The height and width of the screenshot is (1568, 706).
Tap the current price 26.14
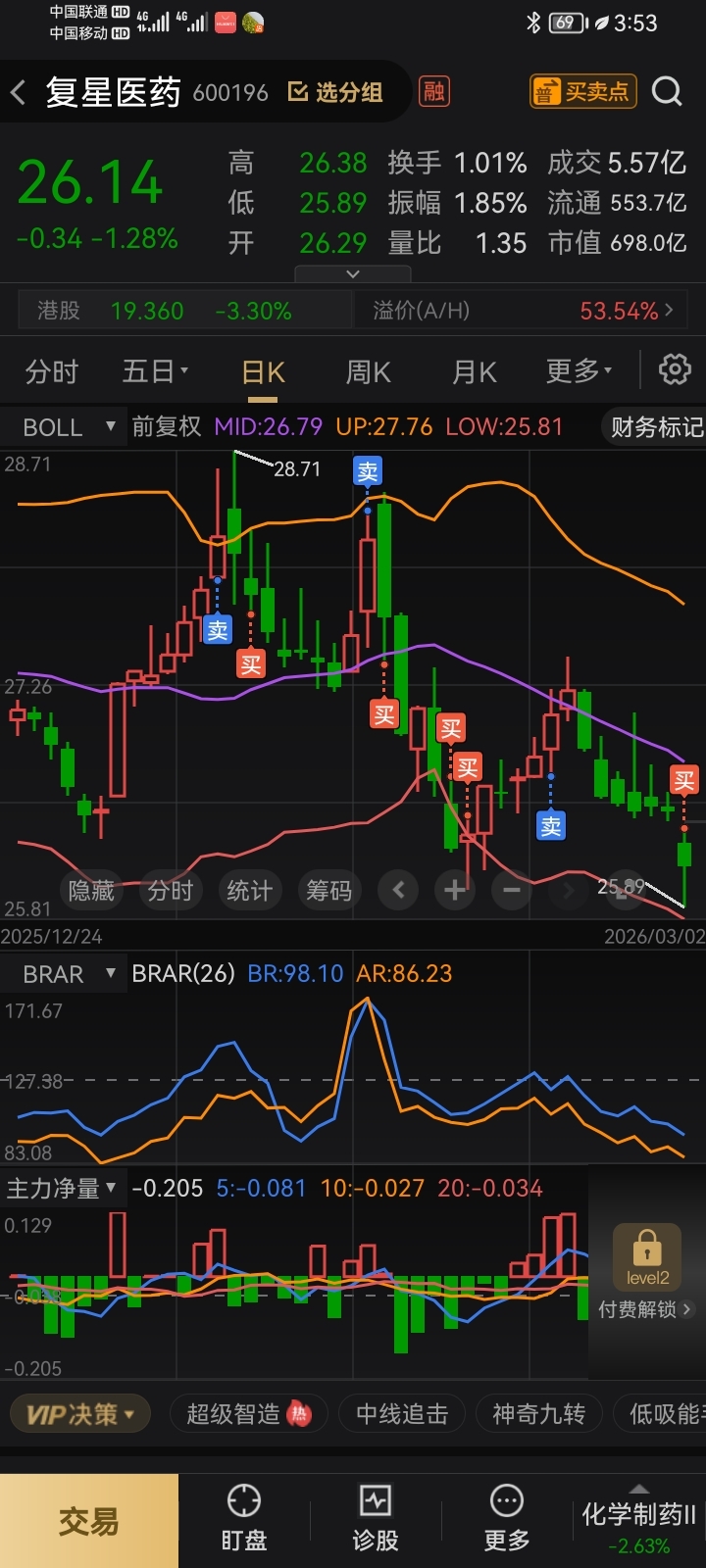pos(90,183)
